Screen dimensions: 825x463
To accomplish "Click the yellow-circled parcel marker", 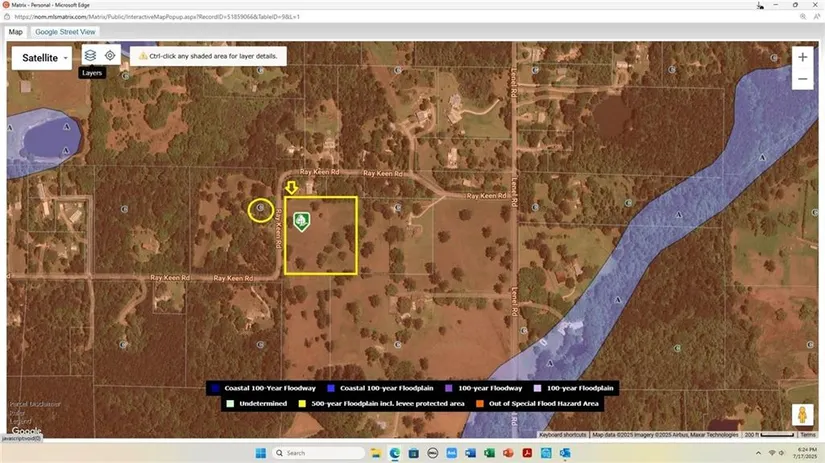I will [x=261, y=209].
